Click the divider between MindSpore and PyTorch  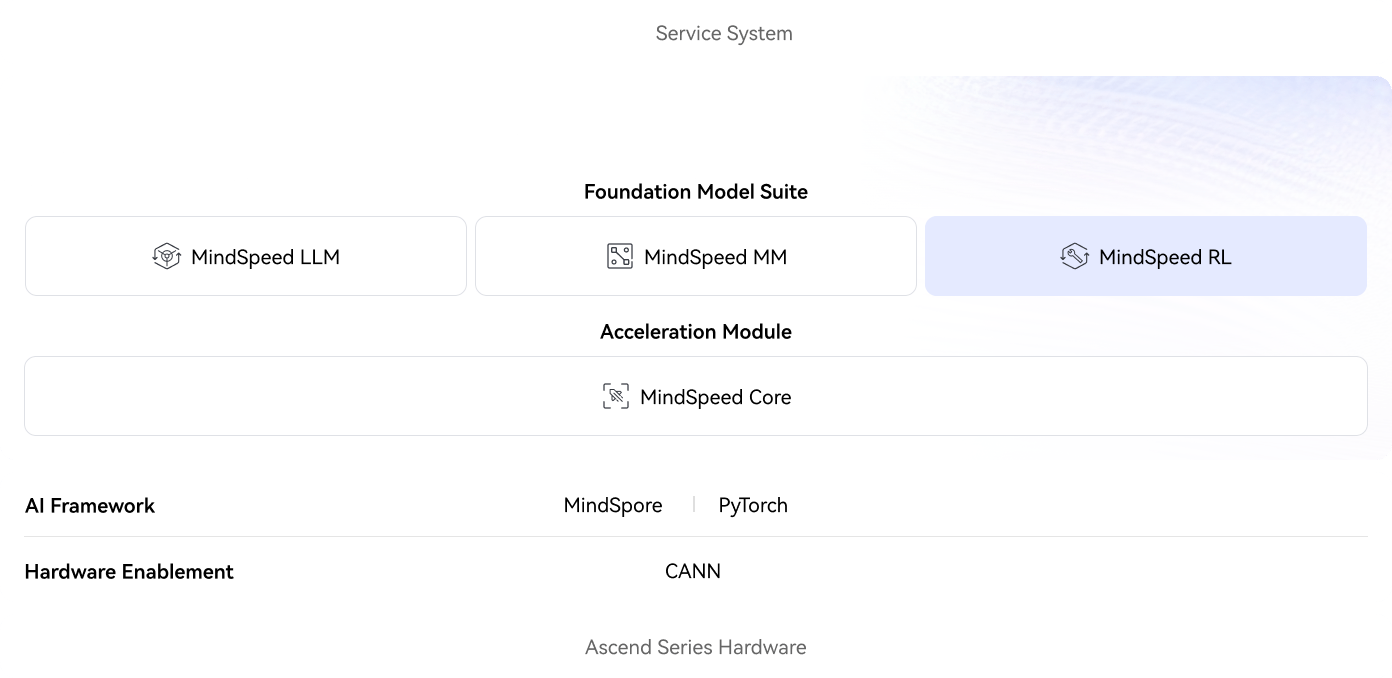tap(693, 505)
